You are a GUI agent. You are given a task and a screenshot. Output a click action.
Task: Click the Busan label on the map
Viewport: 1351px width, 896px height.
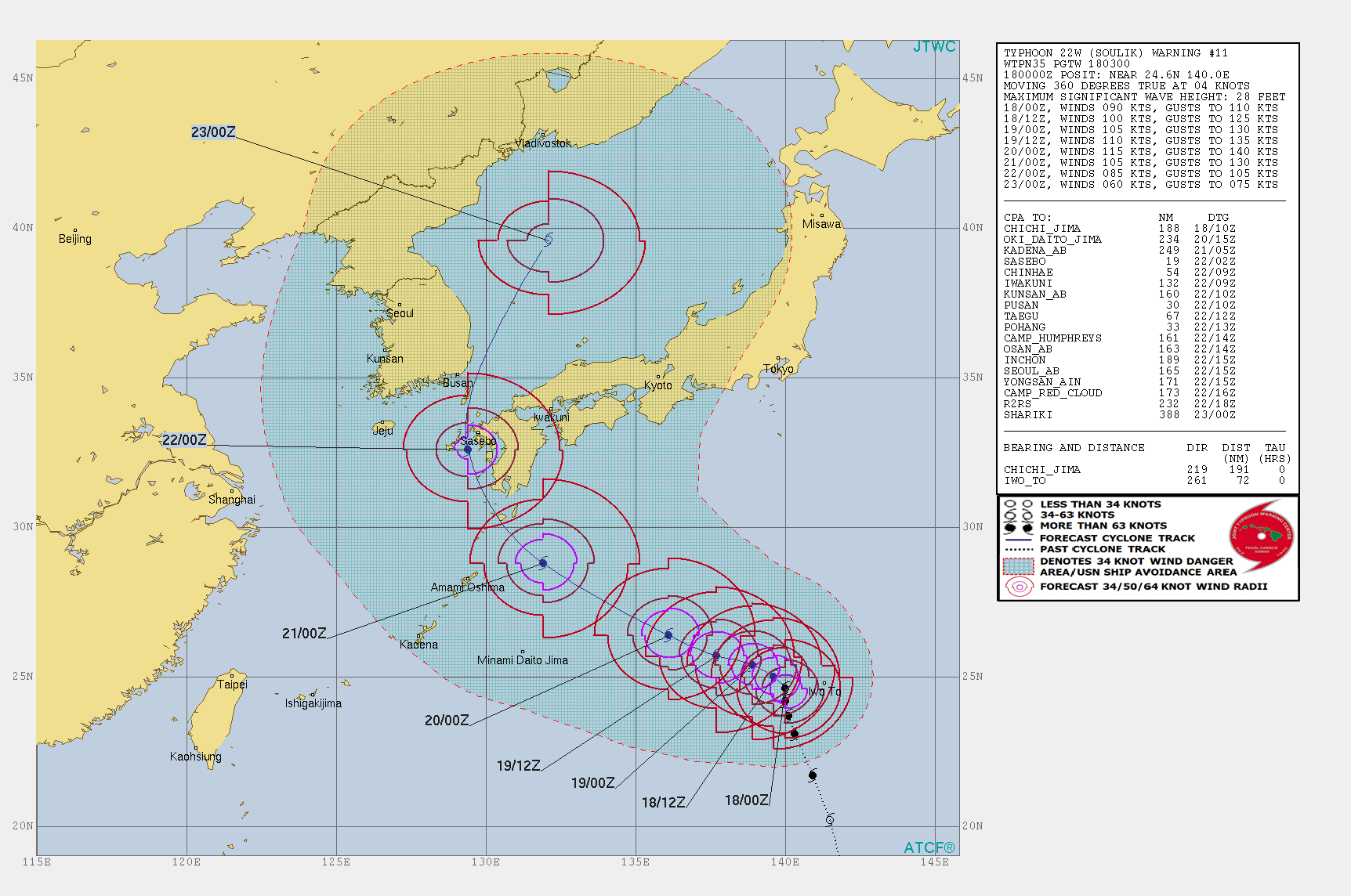(x=458, y=383)
